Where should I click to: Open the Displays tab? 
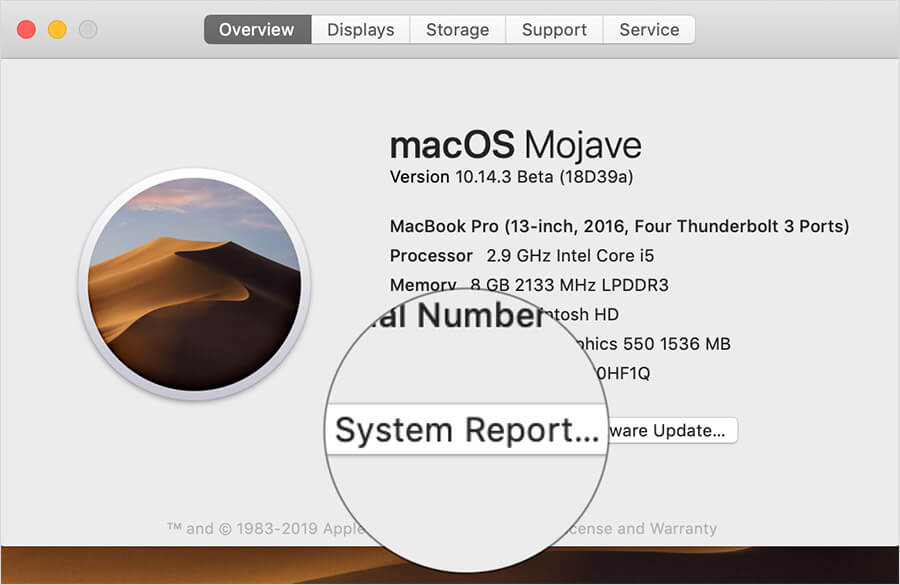(x=360, y=29)
